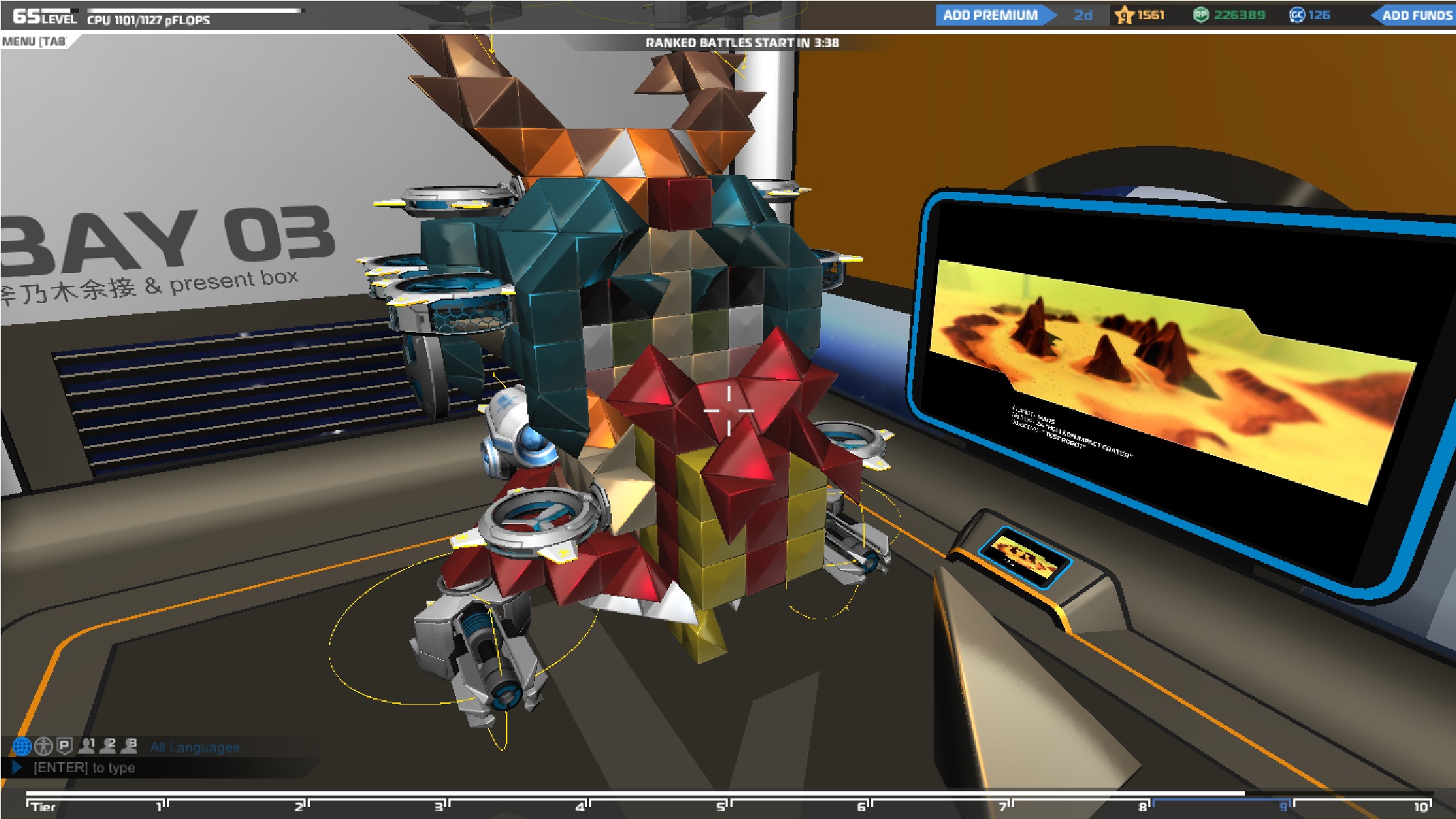Click the blue GC currency icon
1456x819 pixels.
(x=1296, y=15)
